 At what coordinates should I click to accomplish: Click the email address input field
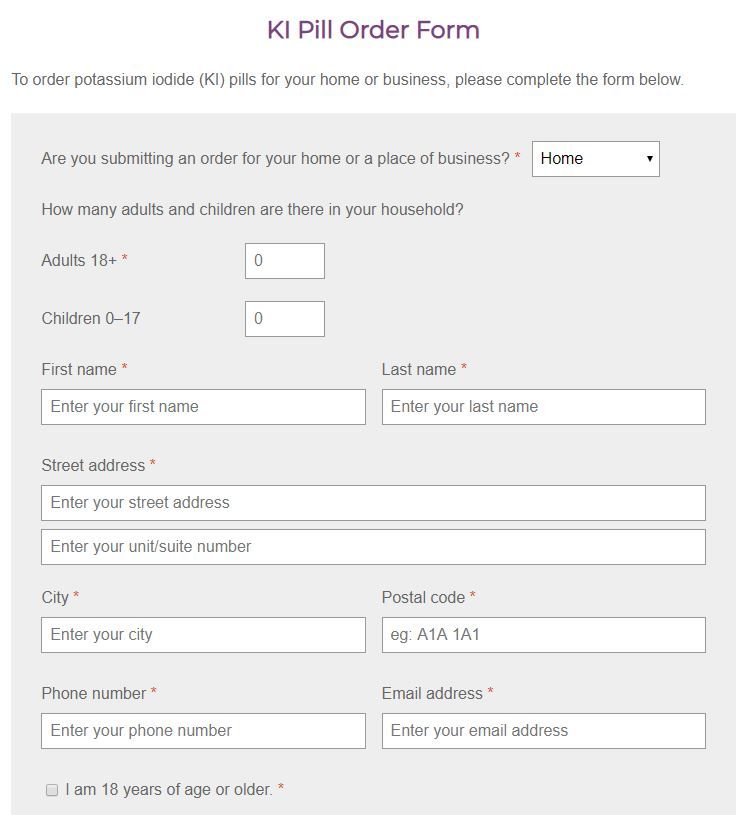pyautogui.click(x=543, y=731)
